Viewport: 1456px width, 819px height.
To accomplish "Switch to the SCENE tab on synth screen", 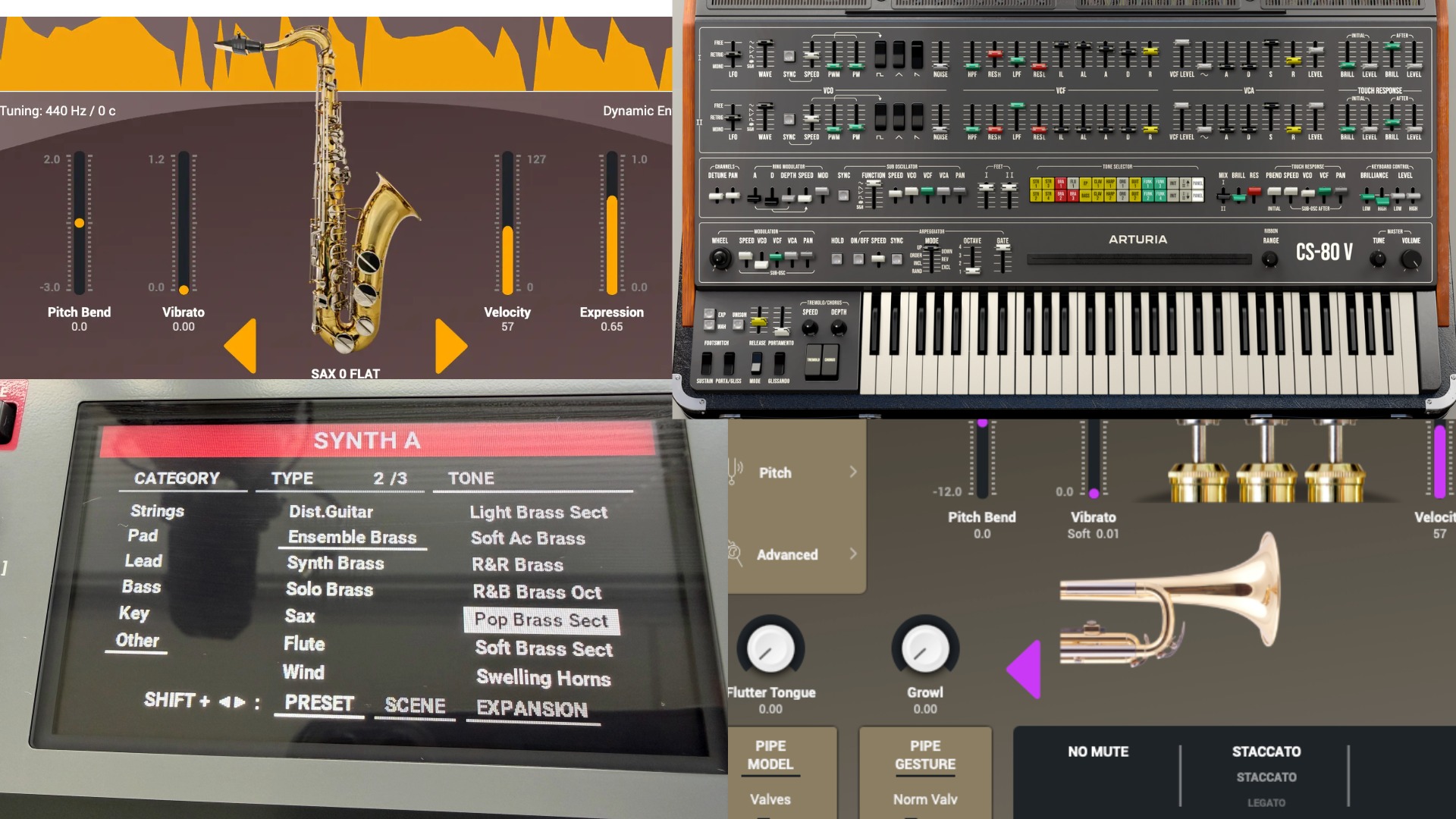I will tap(415, 705).
